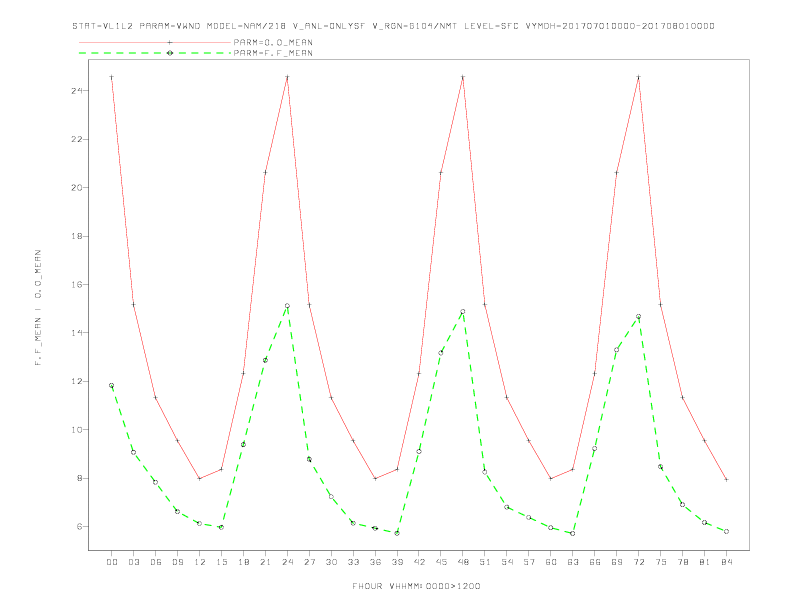Click the x-axis tick label 27

click(309, 562)
